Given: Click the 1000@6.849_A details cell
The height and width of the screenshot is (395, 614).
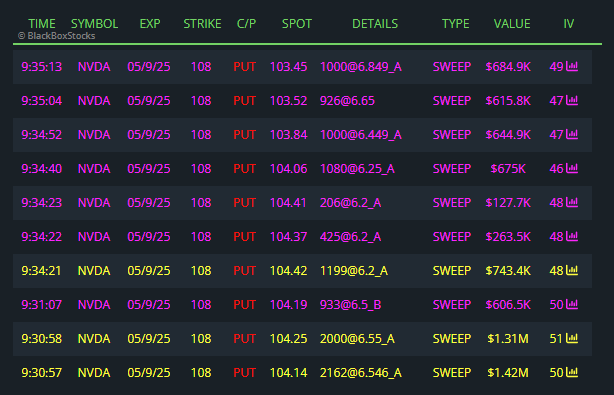Looking at the screenshot, I should point(361,67).
